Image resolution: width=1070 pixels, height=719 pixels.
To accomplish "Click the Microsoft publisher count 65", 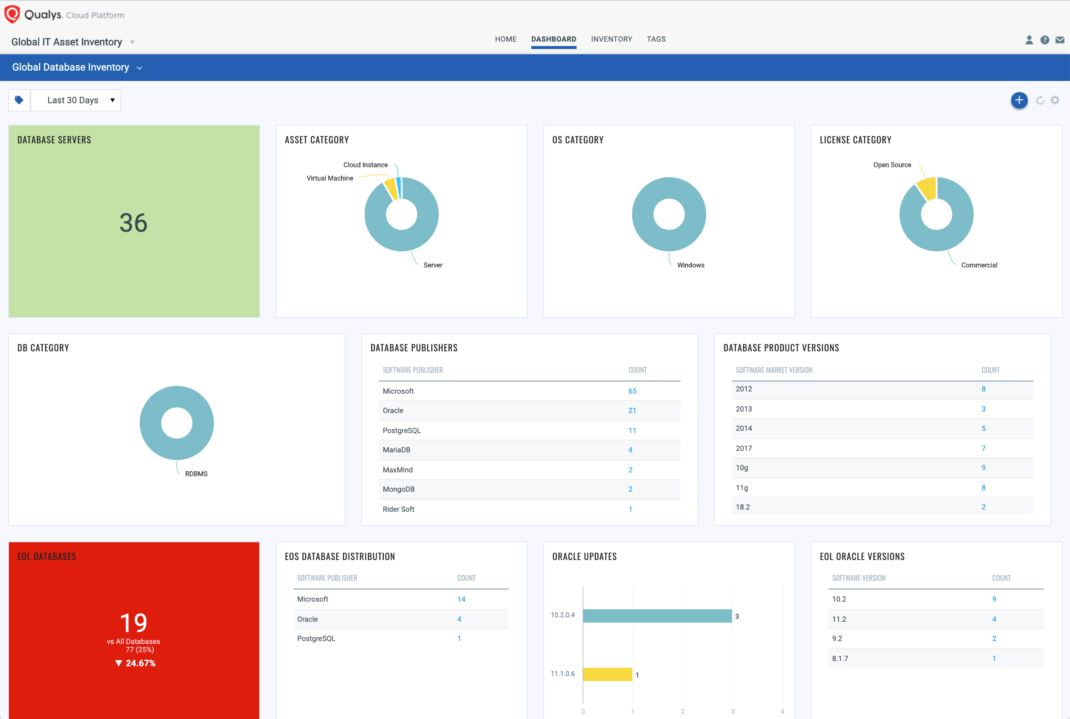I will pos(632,391).
